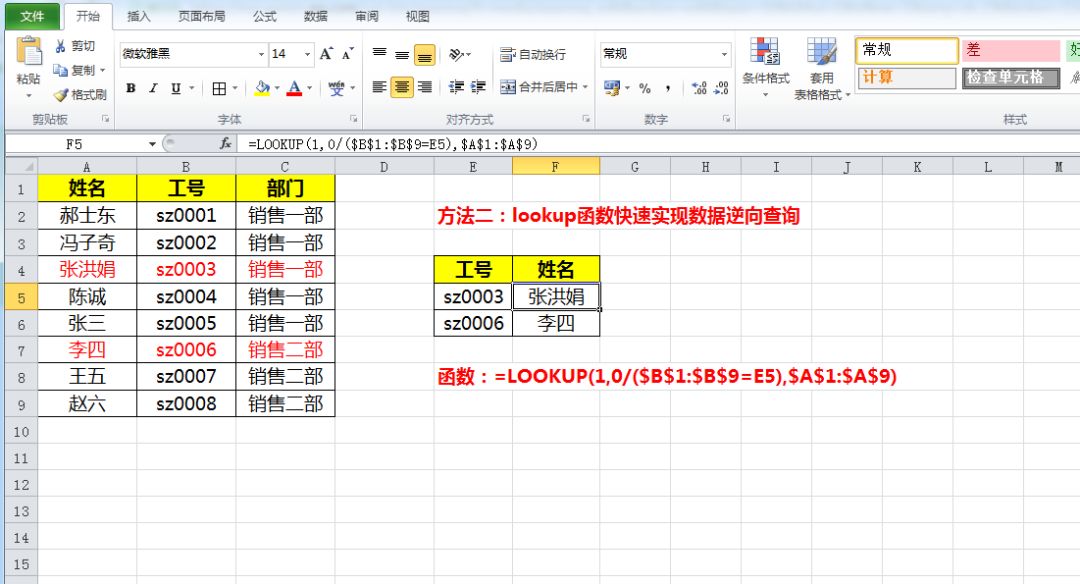This screenshot has width=1080, height=584.
Task: Click the fx insert function button
Action: tap(225, 144)
